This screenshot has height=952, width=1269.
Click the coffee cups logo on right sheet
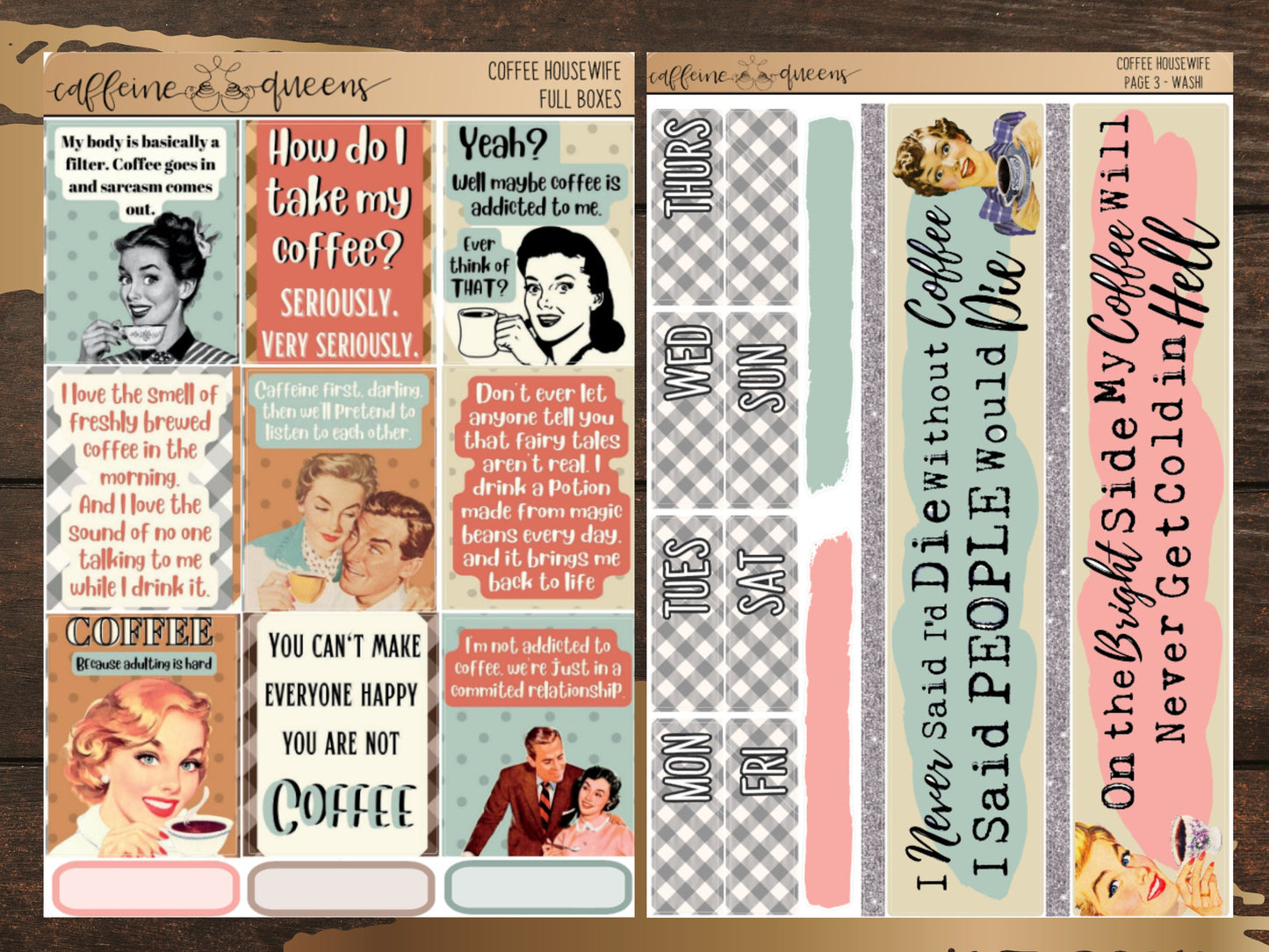click(x=753, y=75)
